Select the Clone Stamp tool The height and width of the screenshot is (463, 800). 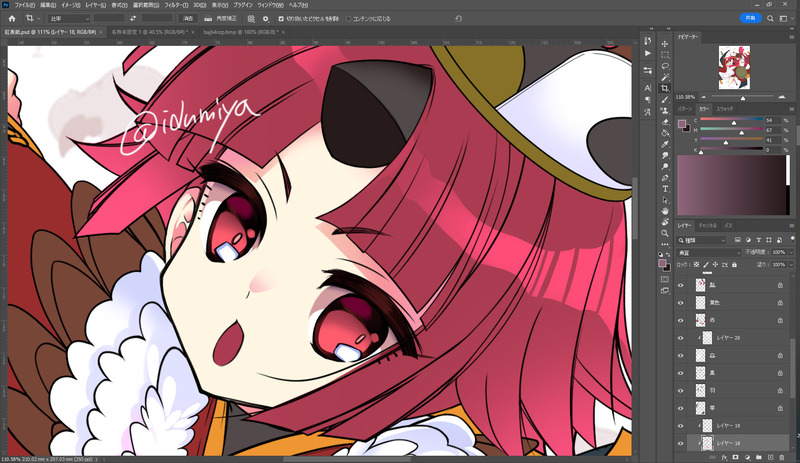click(665, 111)
